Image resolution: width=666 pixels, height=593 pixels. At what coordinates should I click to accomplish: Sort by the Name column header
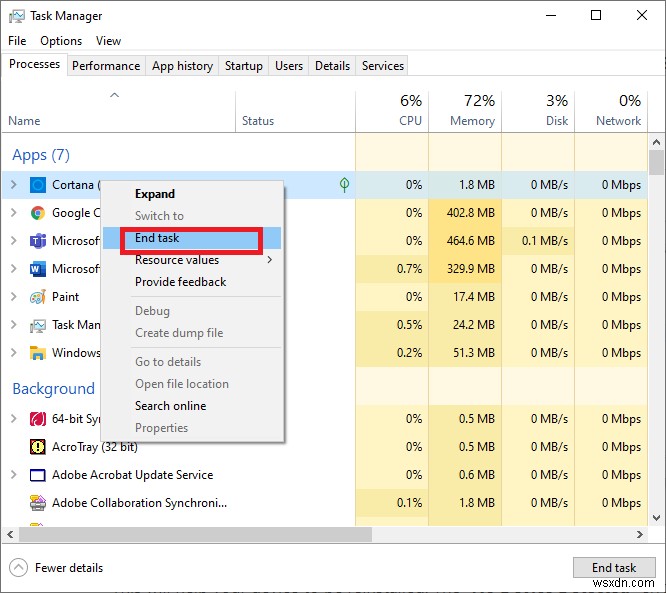pyautogui.click(x=119, y=112)
